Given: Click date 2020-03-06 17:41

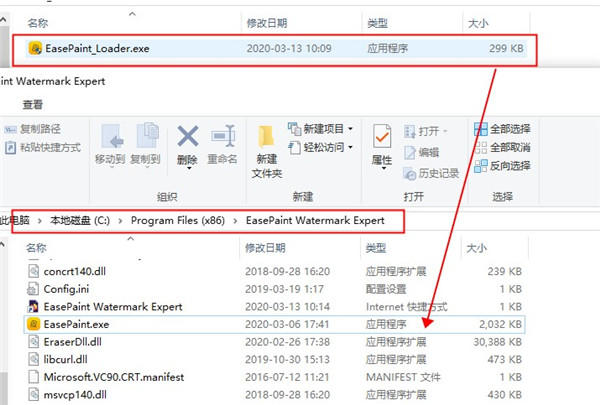Looking at the screenshot, I should (287, 324).
